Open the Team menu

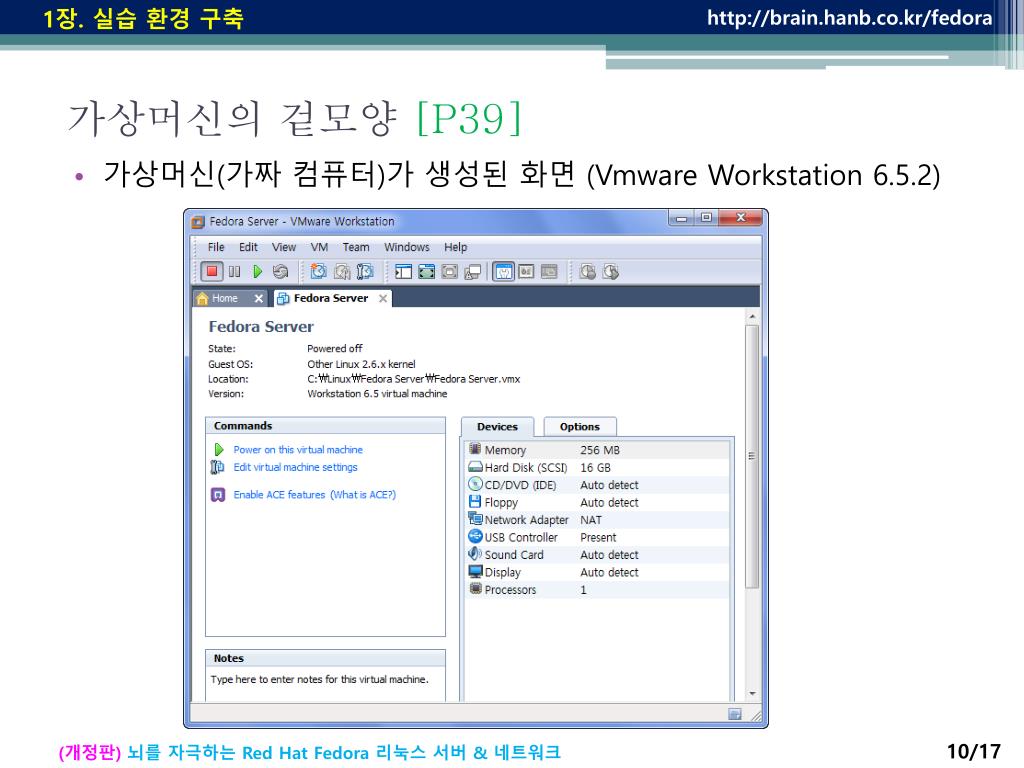coord(356,247)
